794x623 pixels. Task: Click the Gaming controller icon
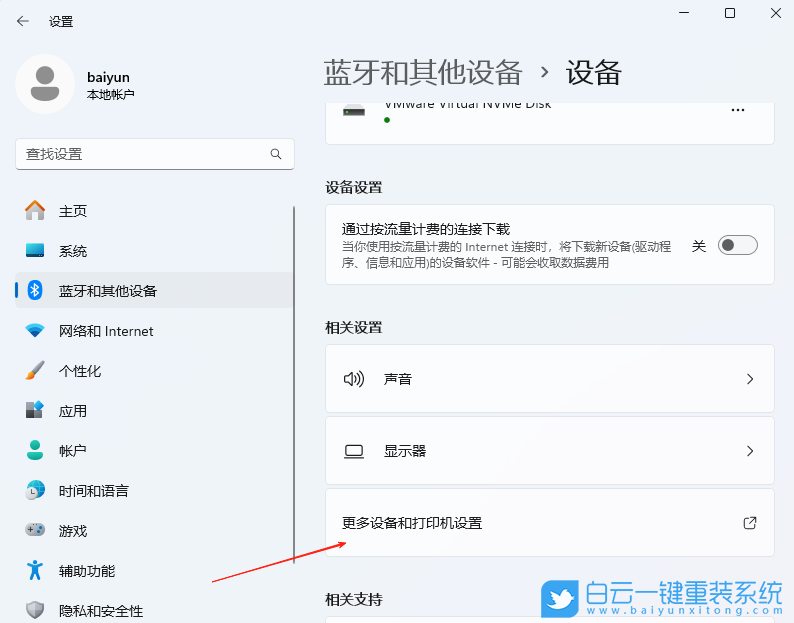point(35,530)
